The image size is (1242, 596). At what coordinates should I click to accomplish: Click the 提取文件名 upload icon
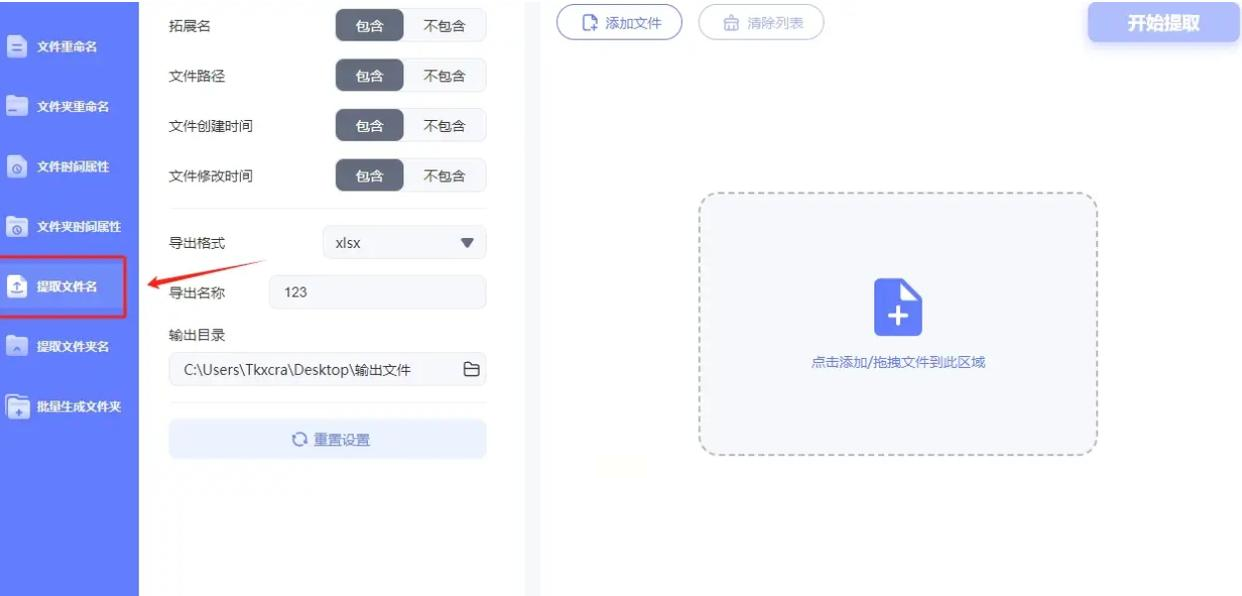tap(17, 287)
